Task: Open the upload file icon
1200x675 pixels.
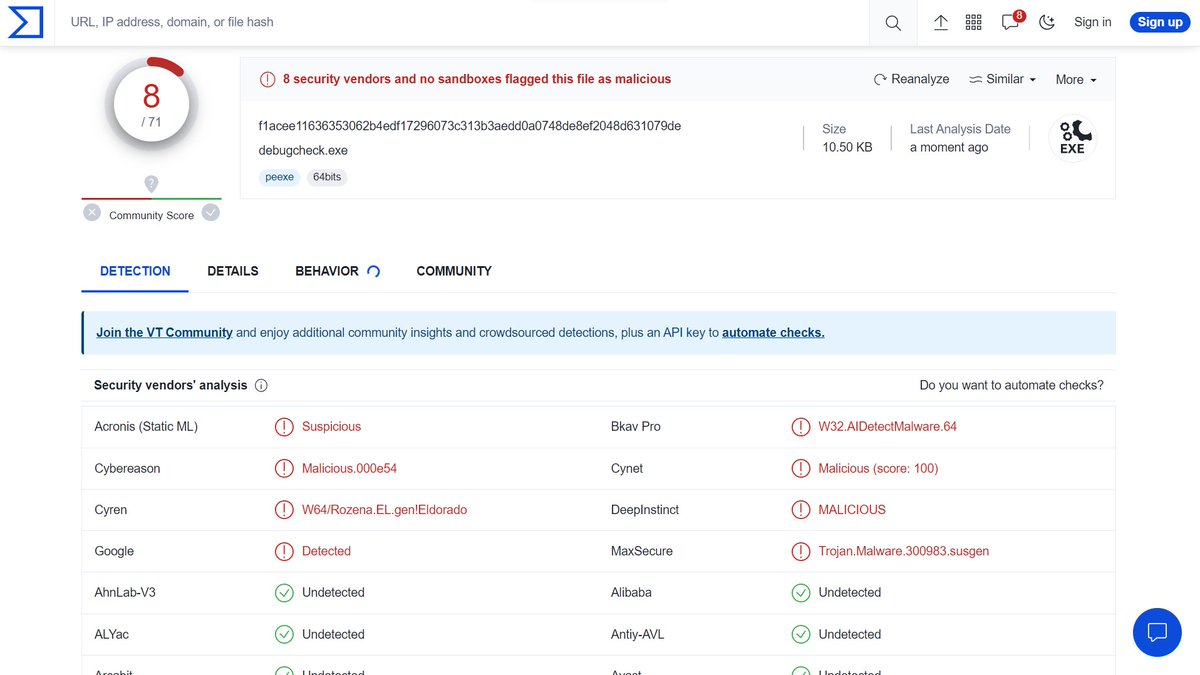Action: click(x=941, y=22)
